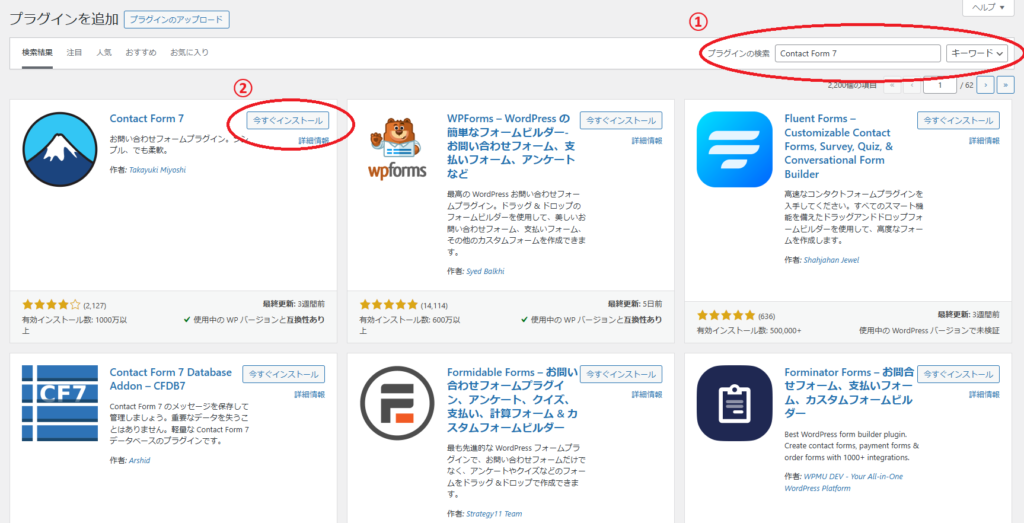Image resolution: width=1024 pixels, height=523 pixels.
Task: Open the Contact Form 7 title link
Action: pyautogui.click(x=147, y=119)
